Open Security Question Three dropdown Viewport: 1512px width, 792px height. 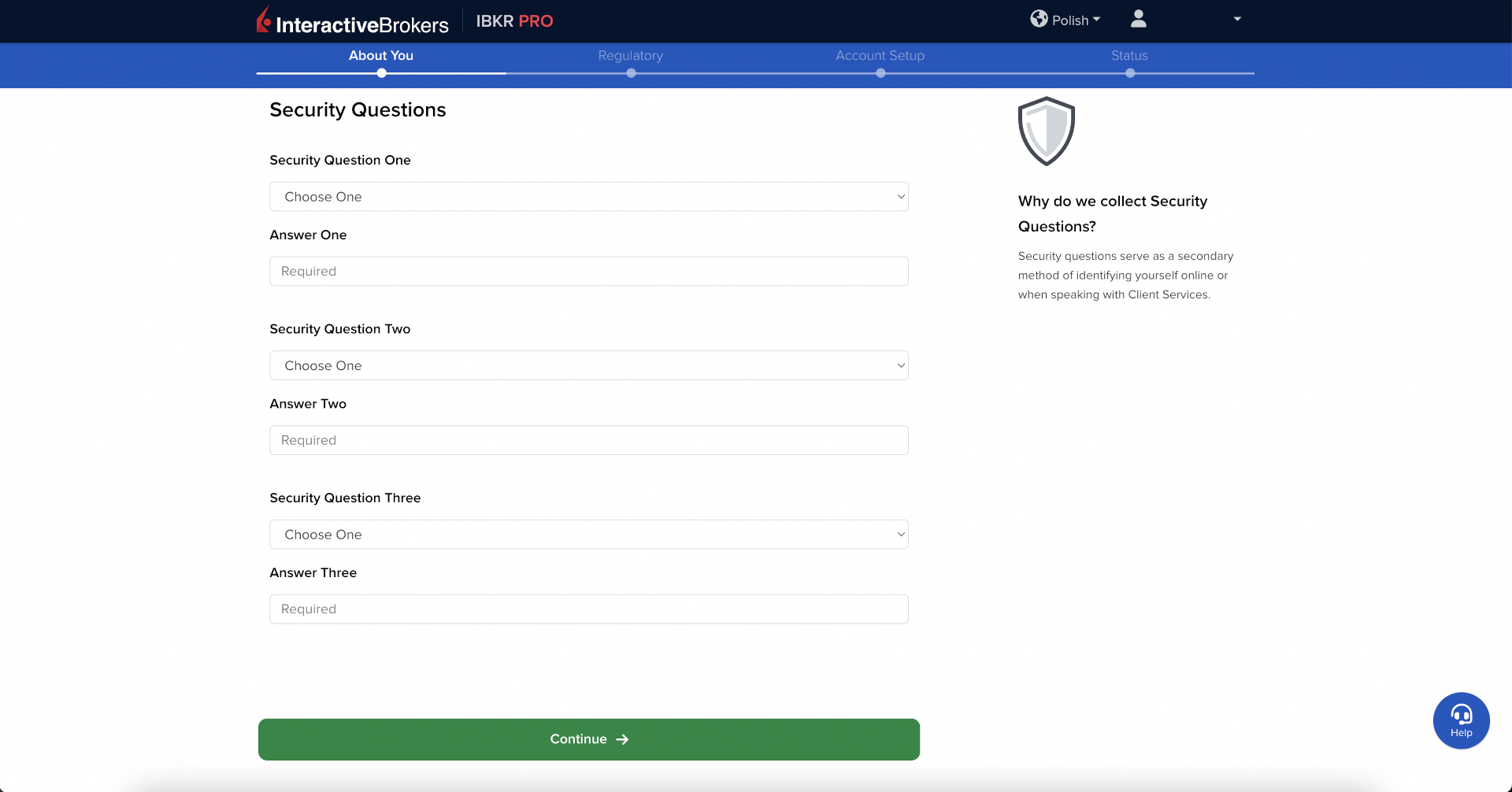(588, 535)
